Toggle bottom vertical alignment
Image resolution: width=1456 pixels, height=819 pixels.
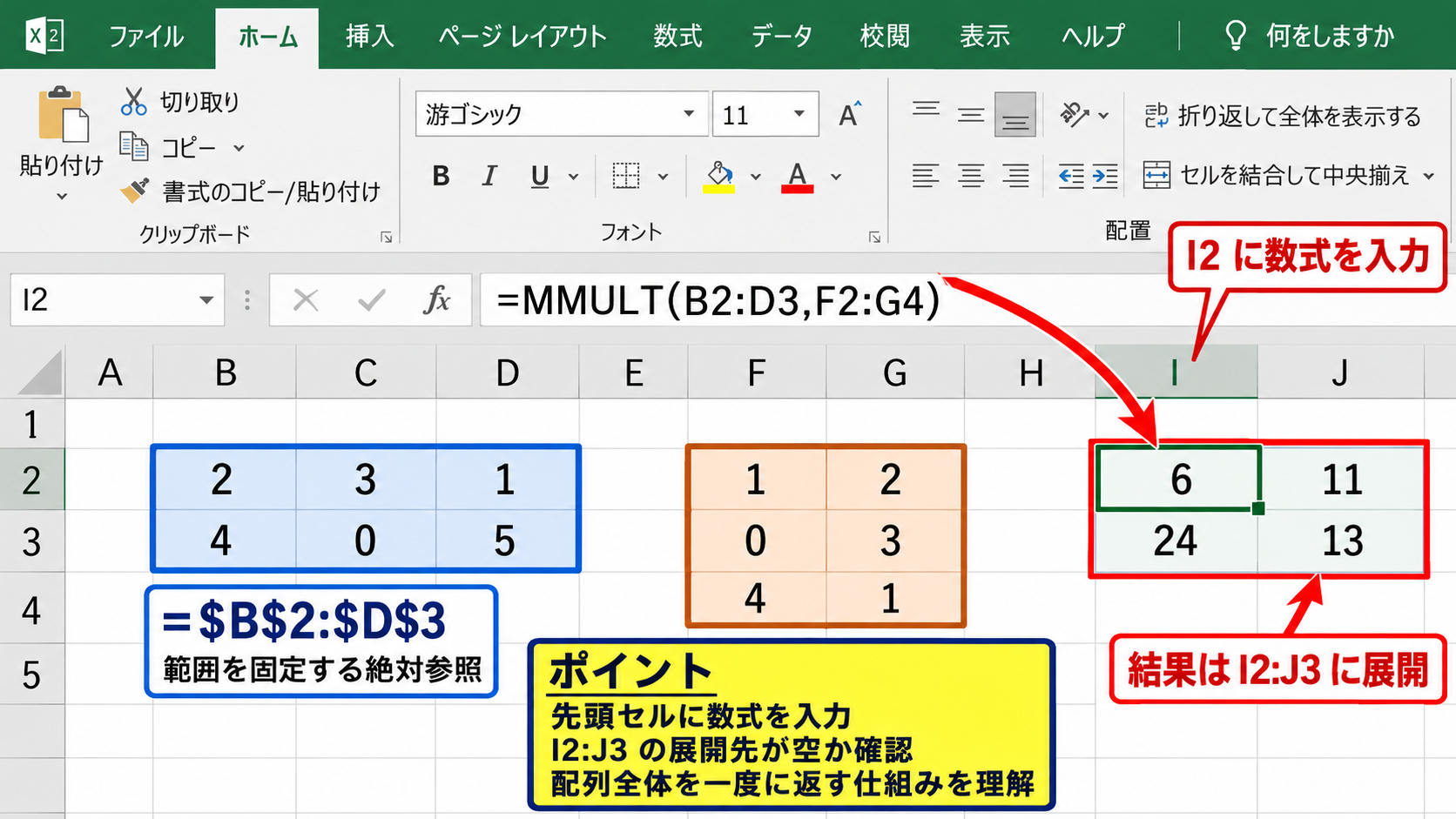coord(1015,114)
